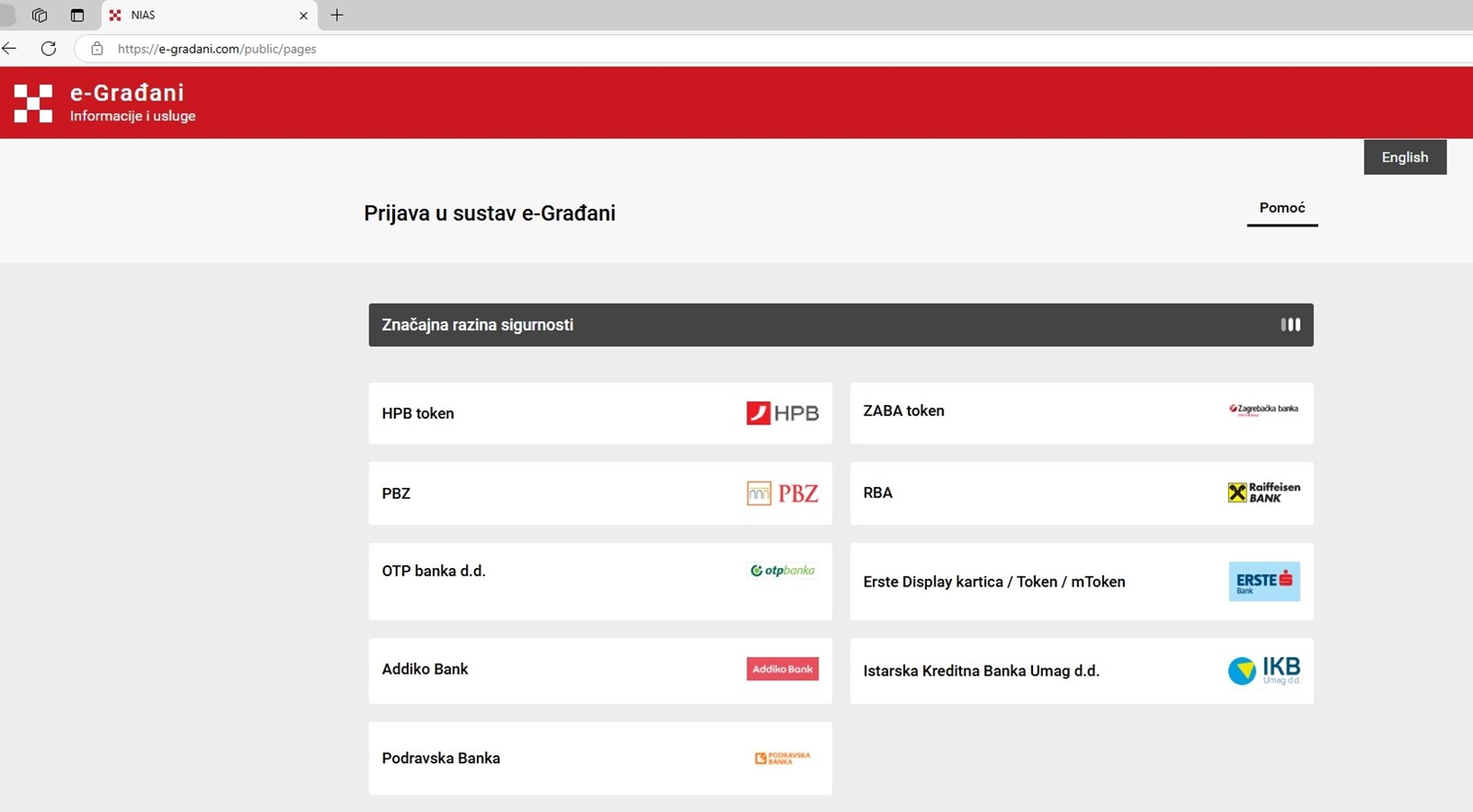Close the NIAS tab
1473x812 pixels.
point(304,16)
